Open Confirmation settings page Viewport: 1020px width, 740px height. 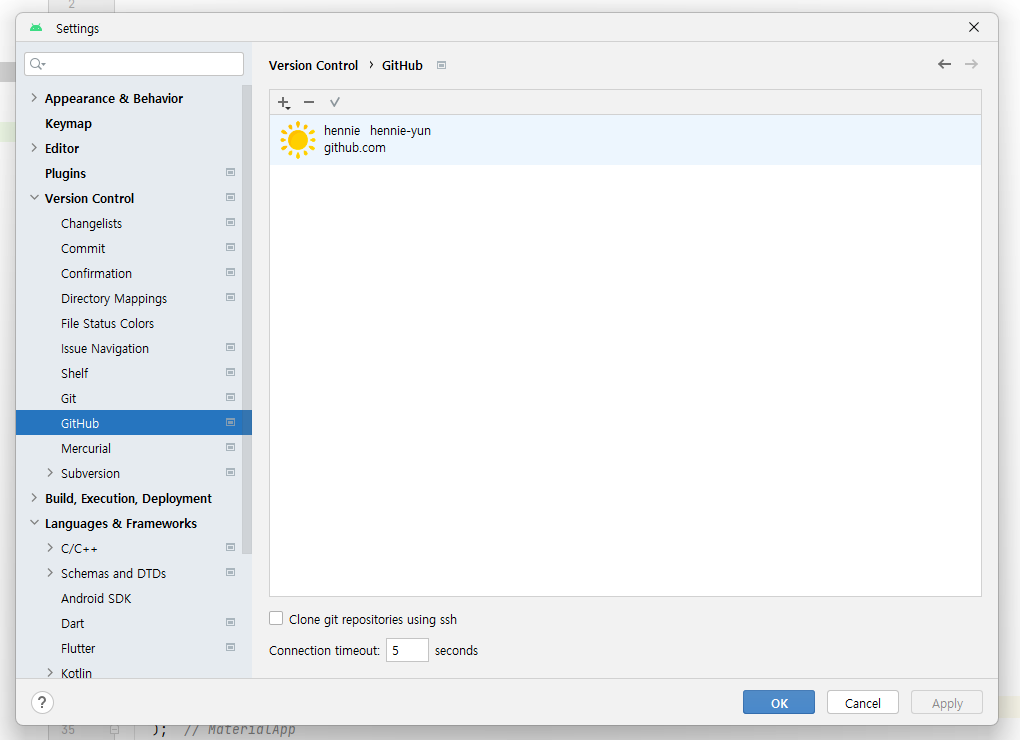96,274
